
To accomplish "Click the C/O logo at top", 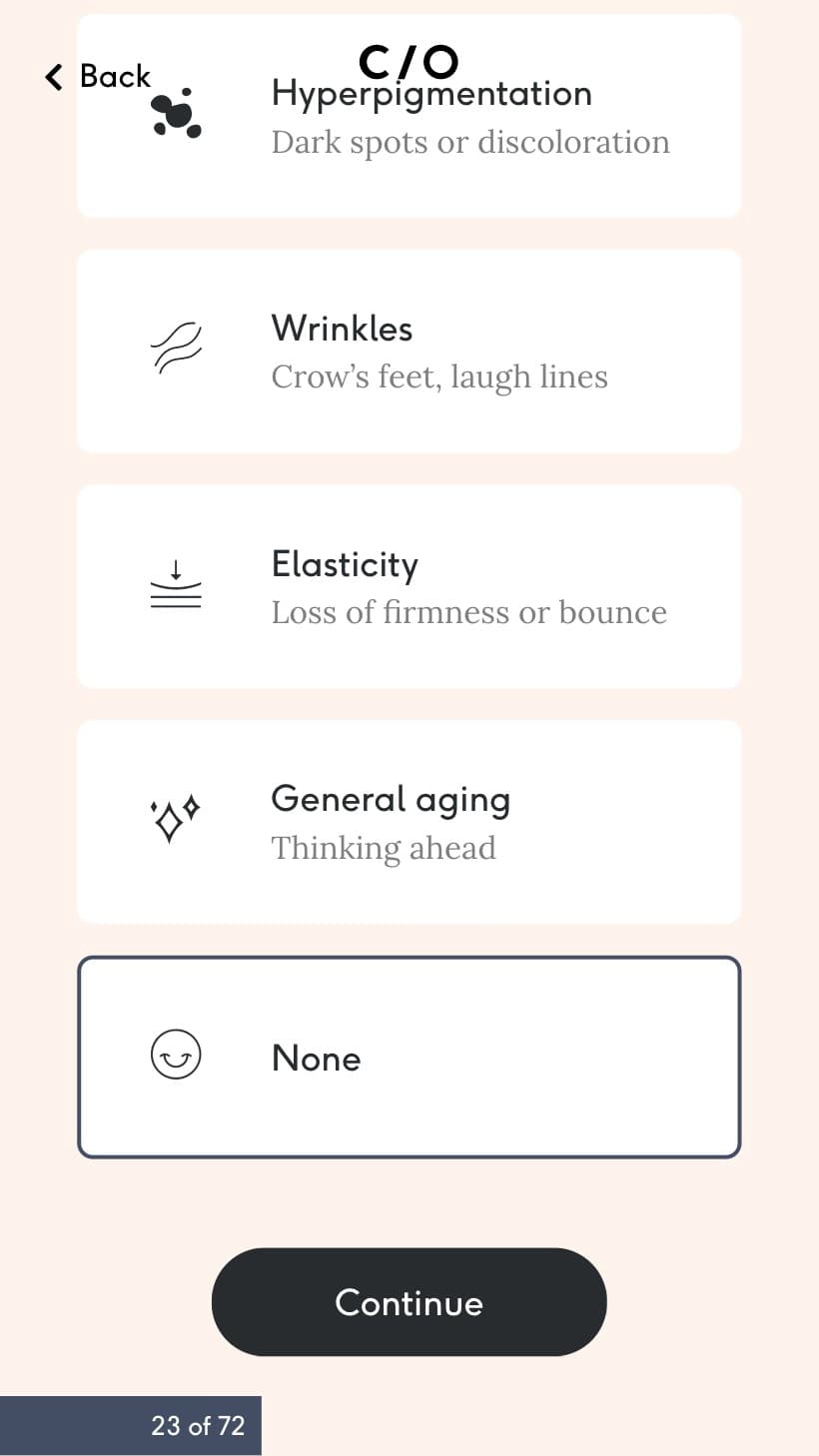I will tap(409, 63).
